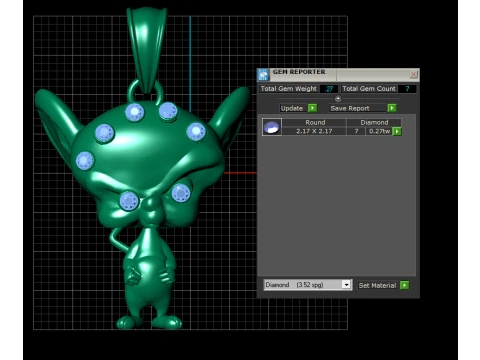Click the Total Gem Count value field
Screen dimensions: 480x360
point(407,89)
